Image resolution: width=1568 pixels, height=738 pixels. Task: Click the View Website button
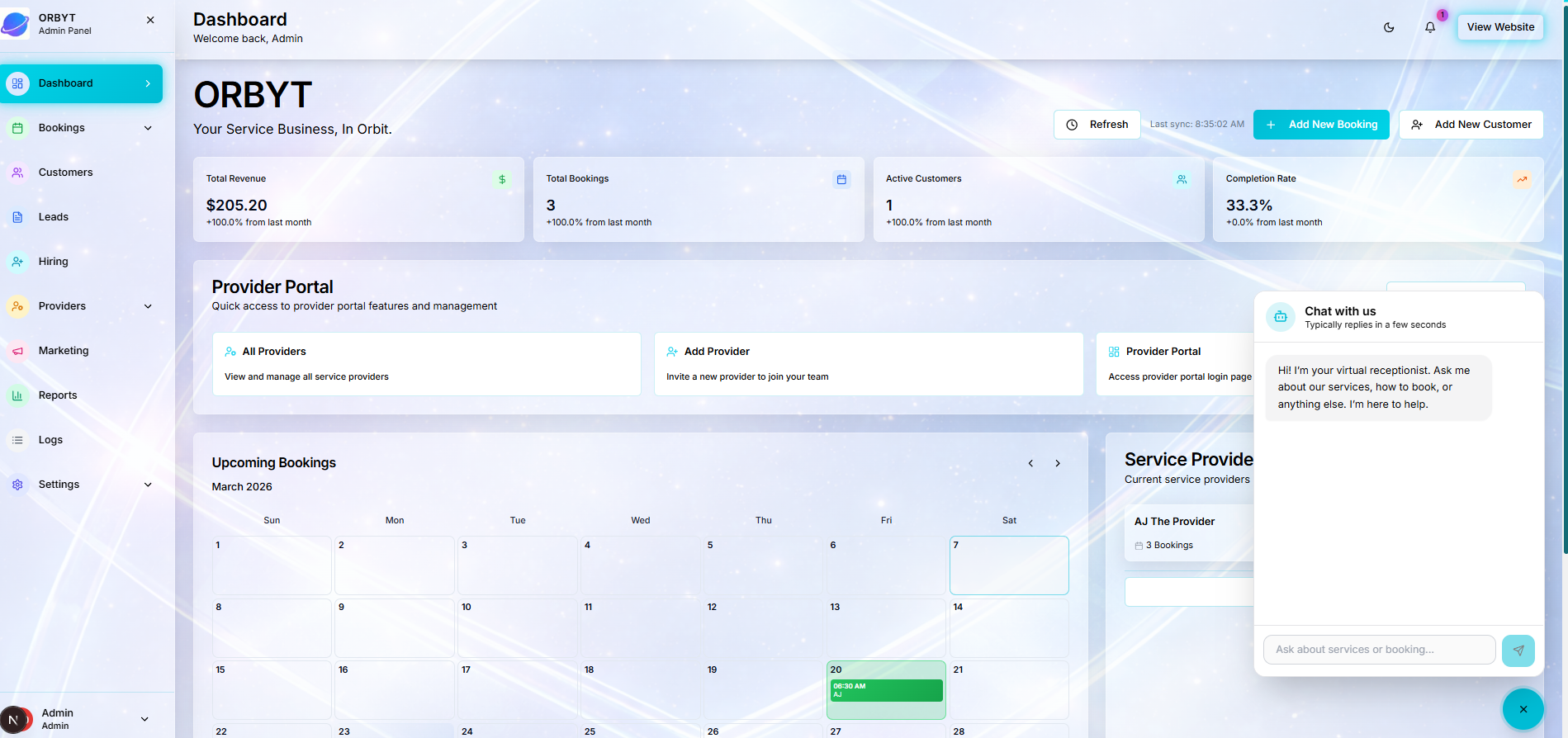1499,27
